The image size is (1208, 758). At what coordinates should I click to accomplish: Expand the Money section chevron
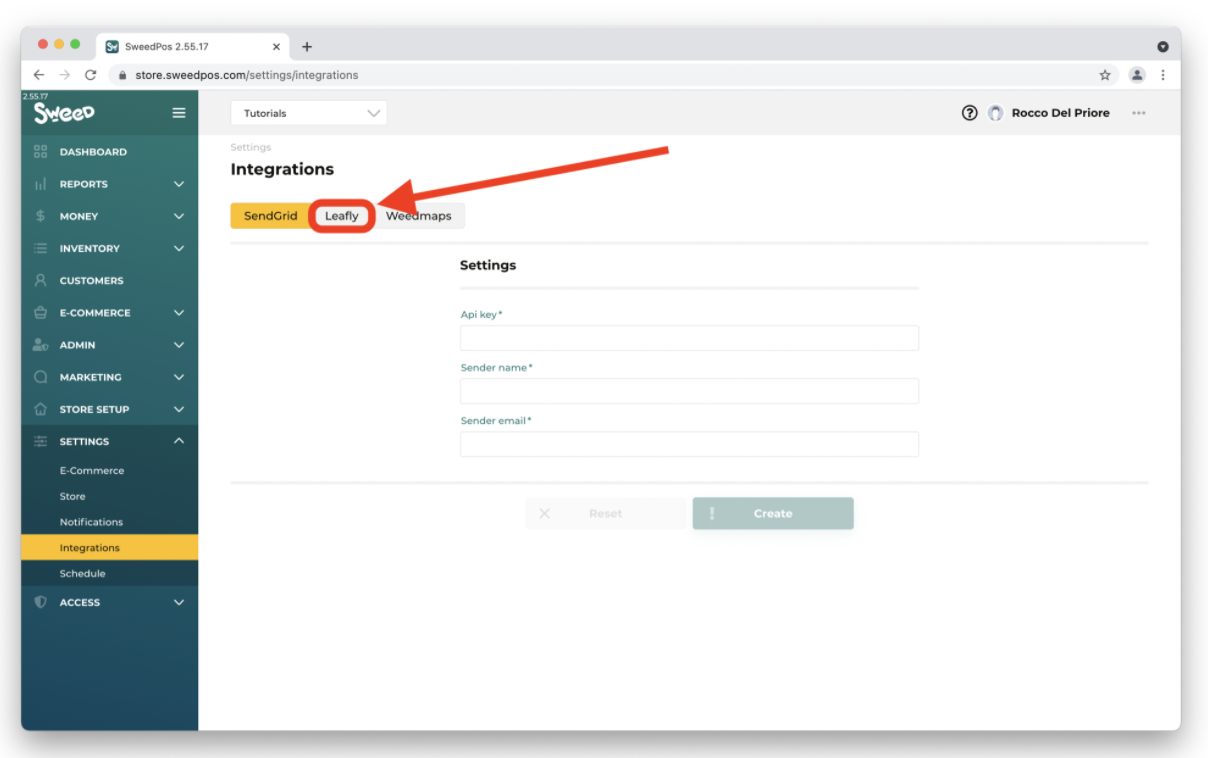tap(179, 216)
